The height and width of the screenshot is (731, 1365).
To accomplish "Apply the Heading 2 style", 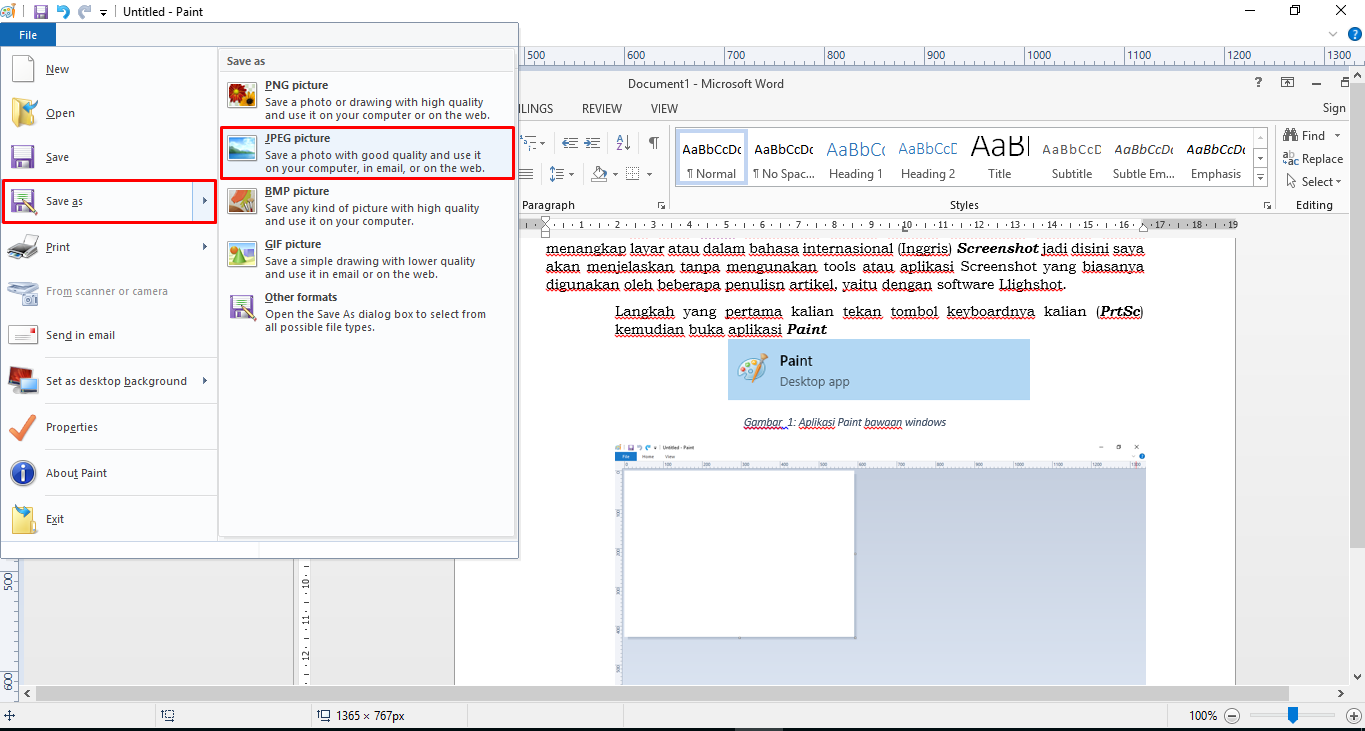I will click(928, 158).
